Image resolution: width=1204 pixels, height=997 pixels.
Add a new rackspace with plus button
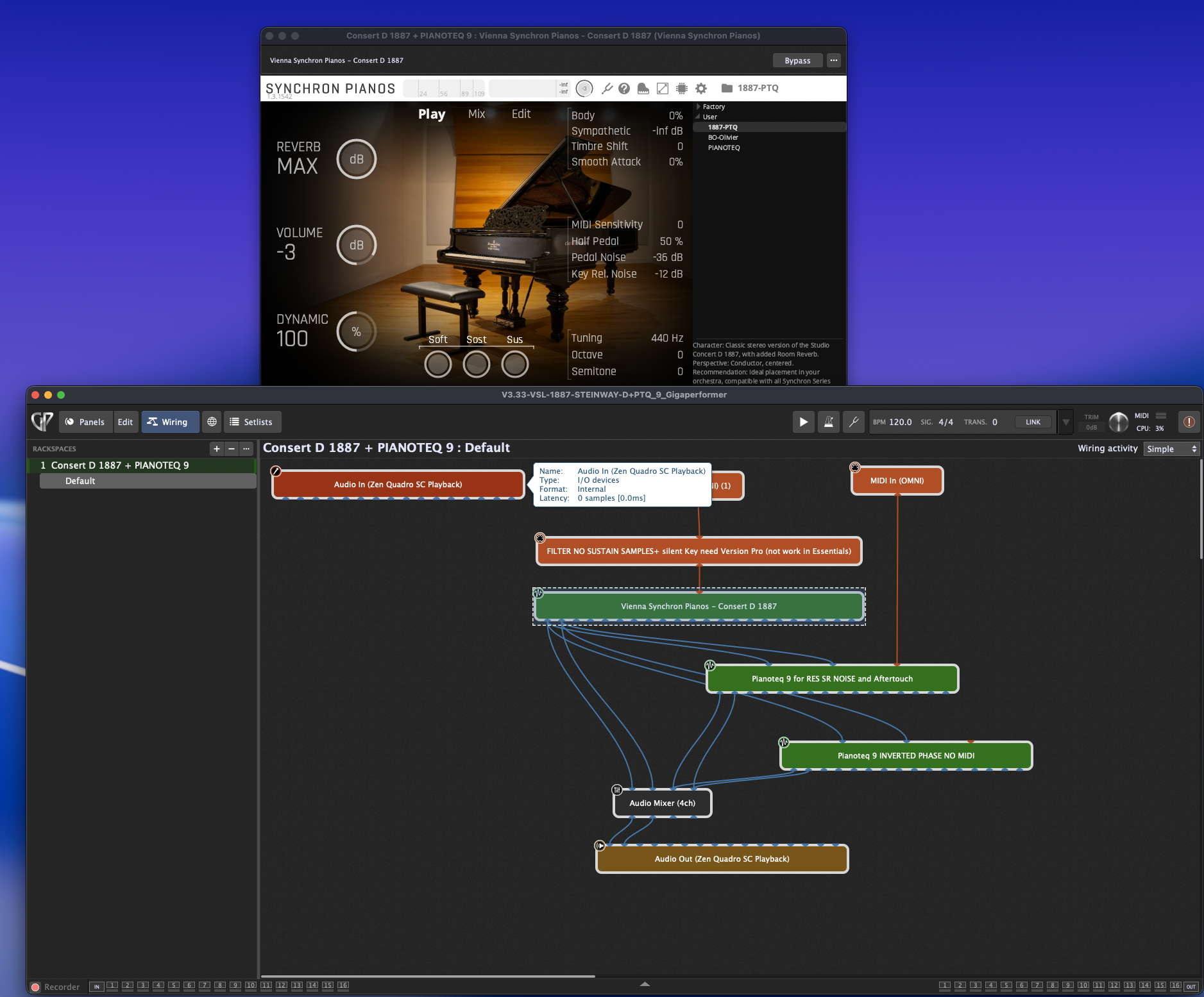click(x=217, y=449)
